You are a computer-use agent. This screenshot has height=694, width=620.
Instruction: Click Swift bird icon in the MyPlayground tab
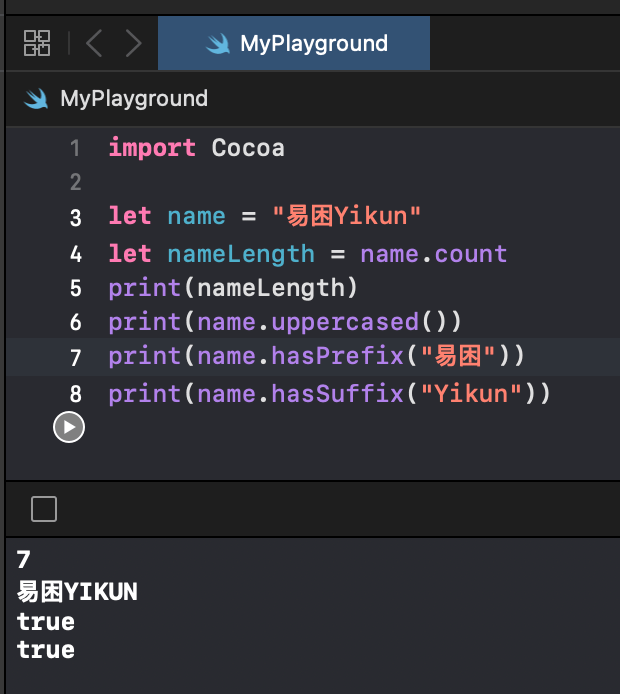coord(218,44)
